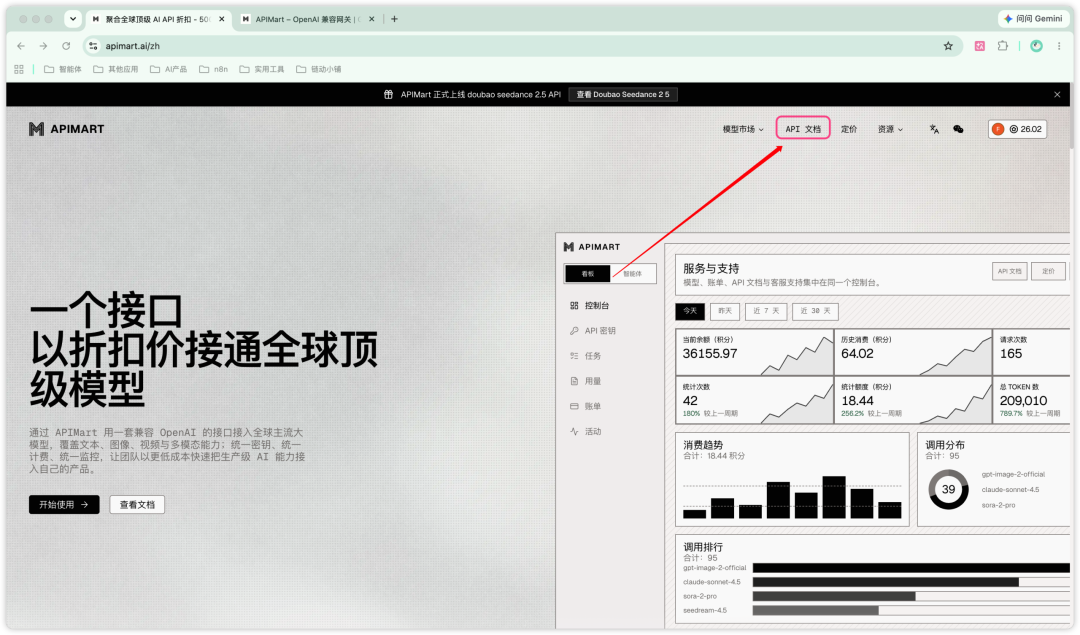
Task: Open the language translate icon
Action: (934, 129)
